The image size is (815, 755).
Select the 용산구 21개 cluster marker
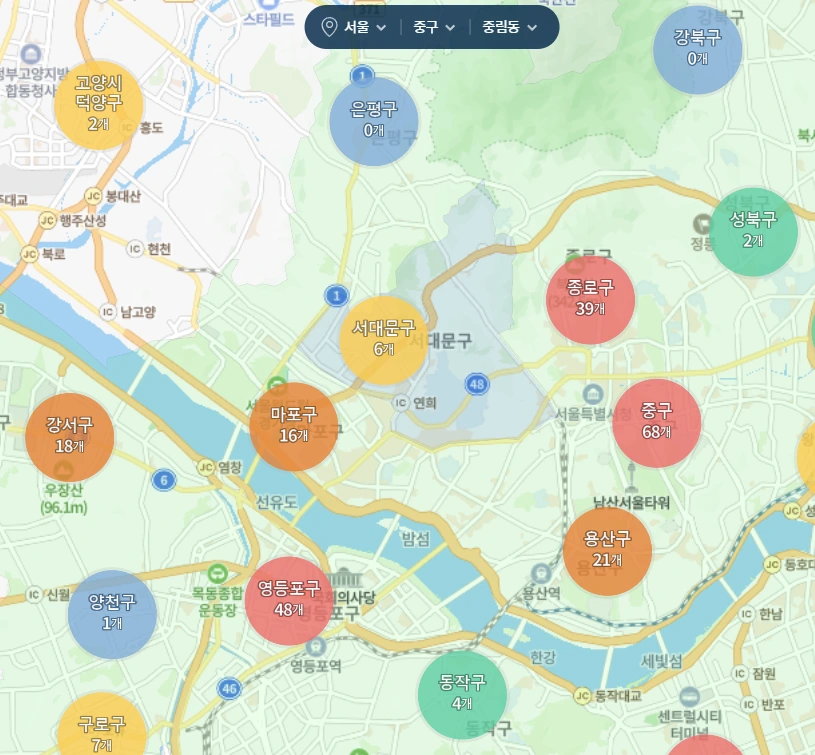coord(608,551)
